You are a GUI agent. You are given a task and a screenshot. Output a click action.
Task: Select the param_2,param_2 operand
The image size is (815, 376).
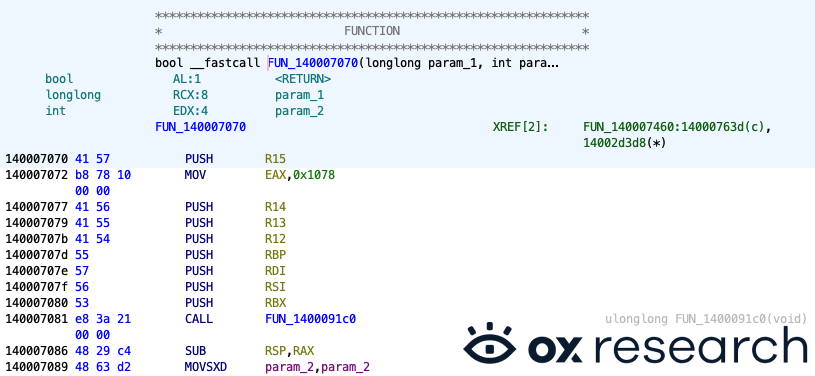(317, 367)
